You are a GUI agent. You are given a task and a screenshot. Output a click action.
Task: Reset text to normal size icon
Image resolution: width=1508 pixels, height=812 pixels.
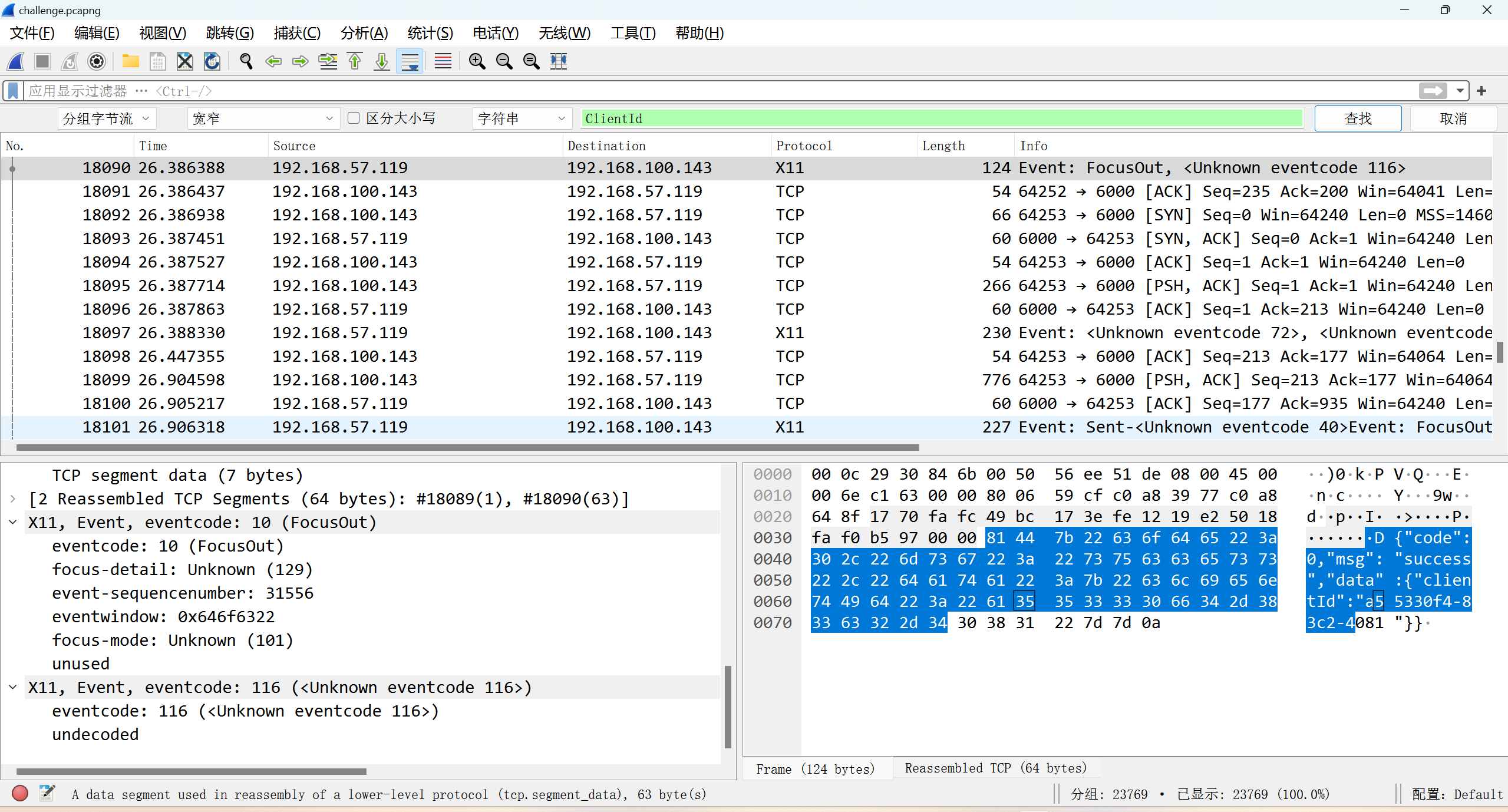(531, 61)
